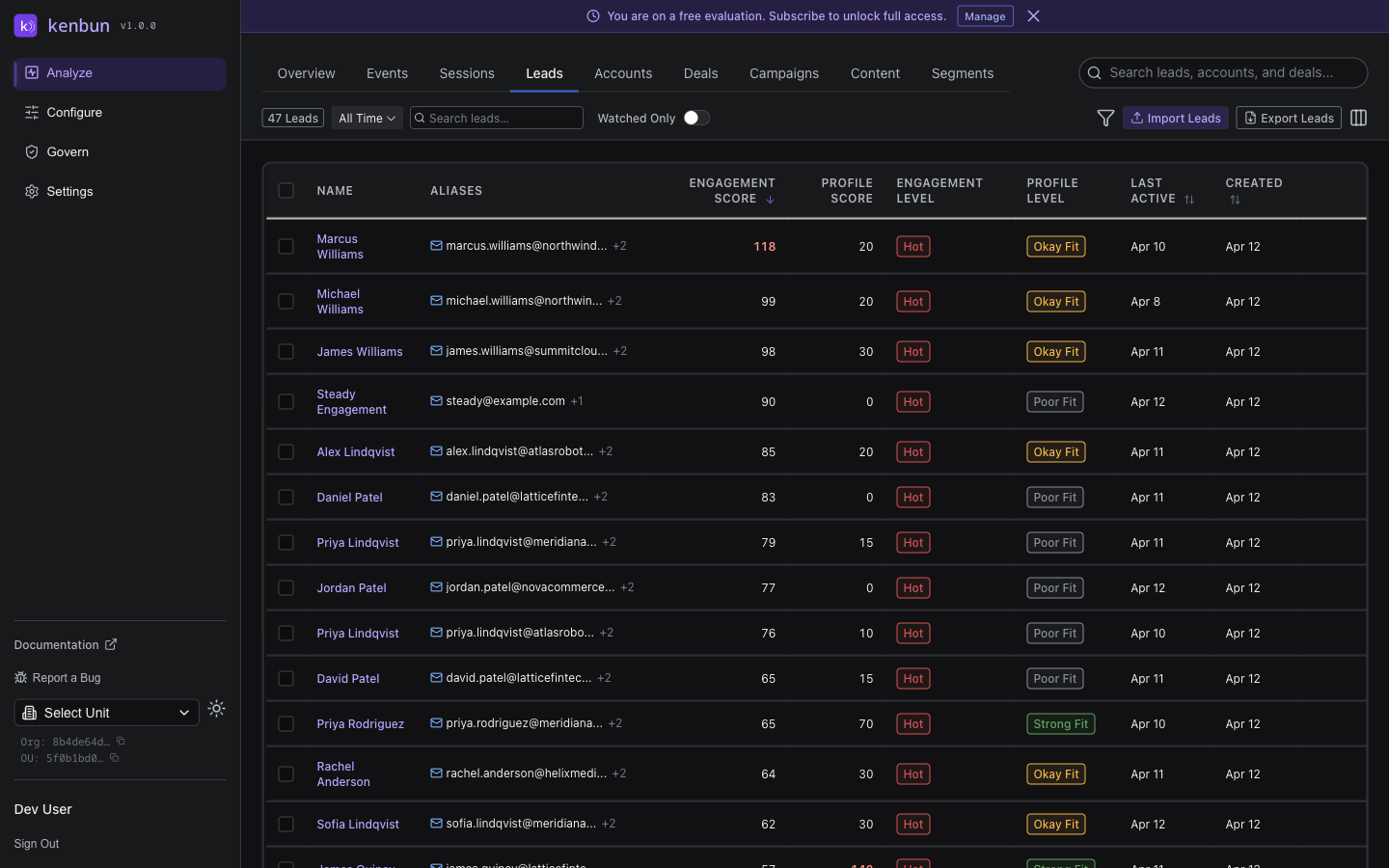Click the Analyze sidebar icon
1389x868 pixels.
pos(32,73)
